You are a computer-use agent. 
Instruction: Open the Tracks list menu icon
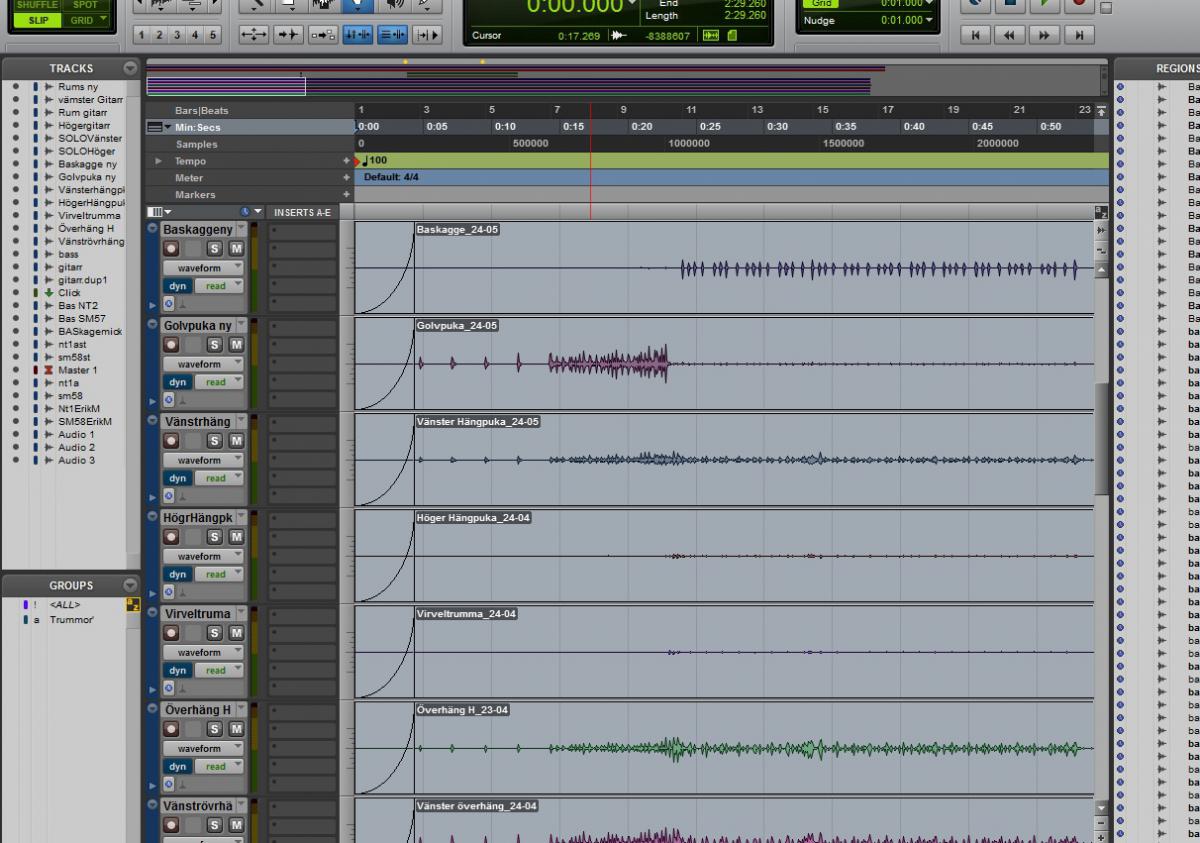[130, 68]
